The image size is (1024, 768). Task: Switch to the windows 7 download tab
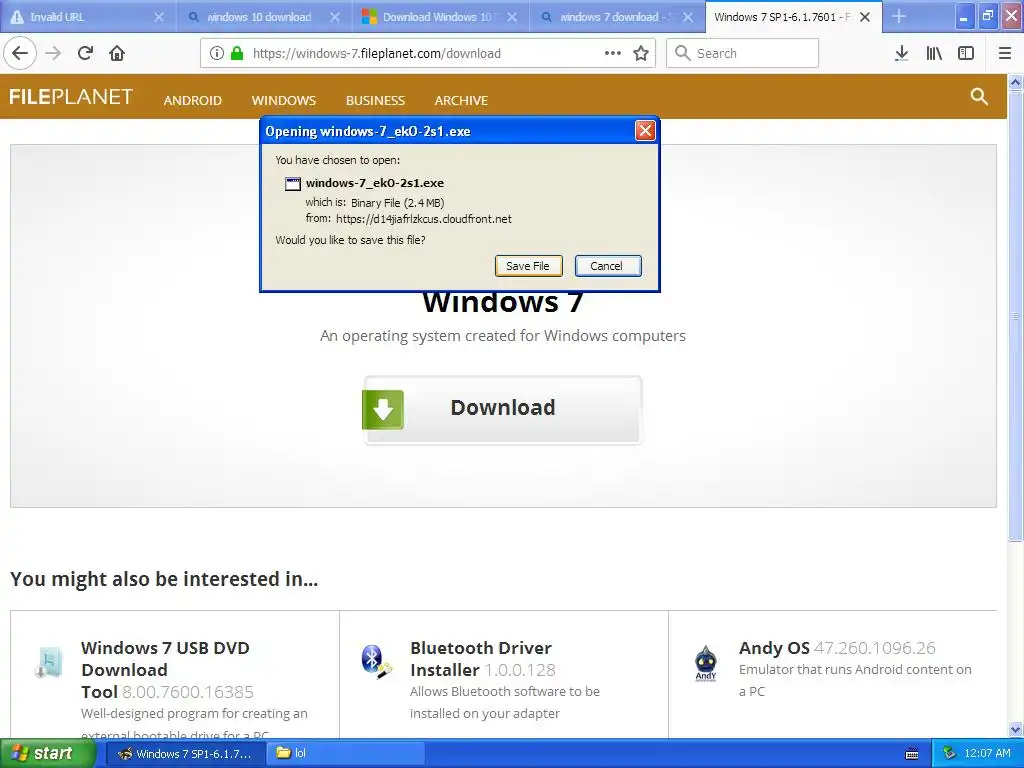click(x=617, y=17)
